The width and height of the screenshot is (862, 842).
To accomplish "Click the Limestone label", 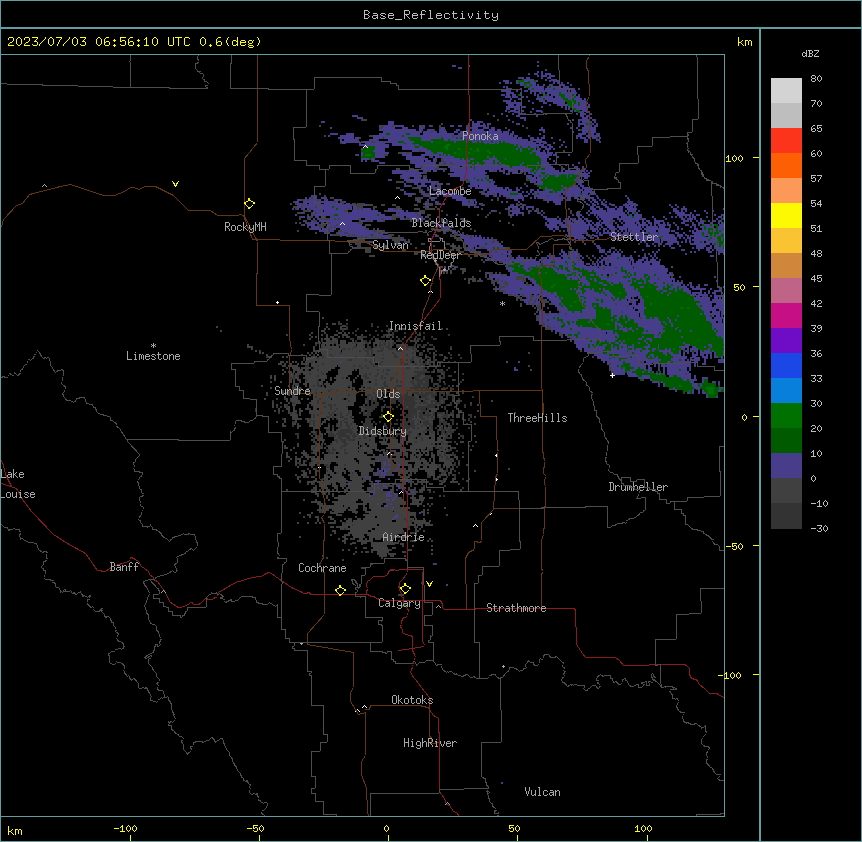I will [x=153, y=356].
